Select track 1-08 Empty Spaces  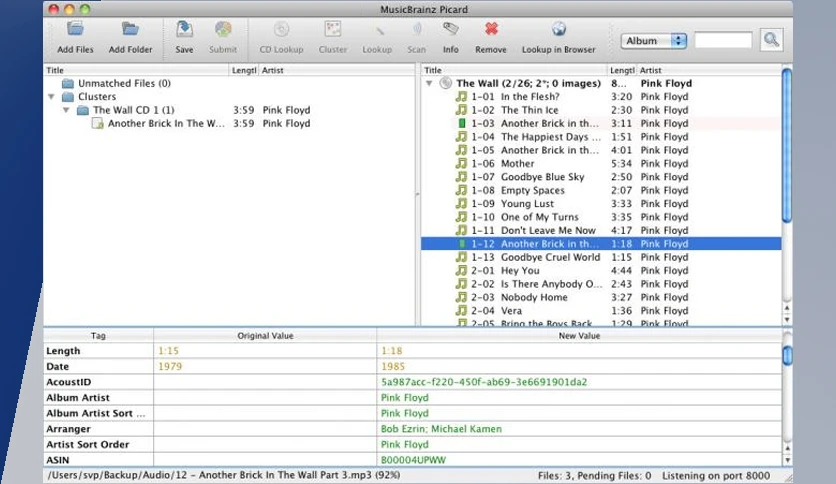[x=601, y=190]
